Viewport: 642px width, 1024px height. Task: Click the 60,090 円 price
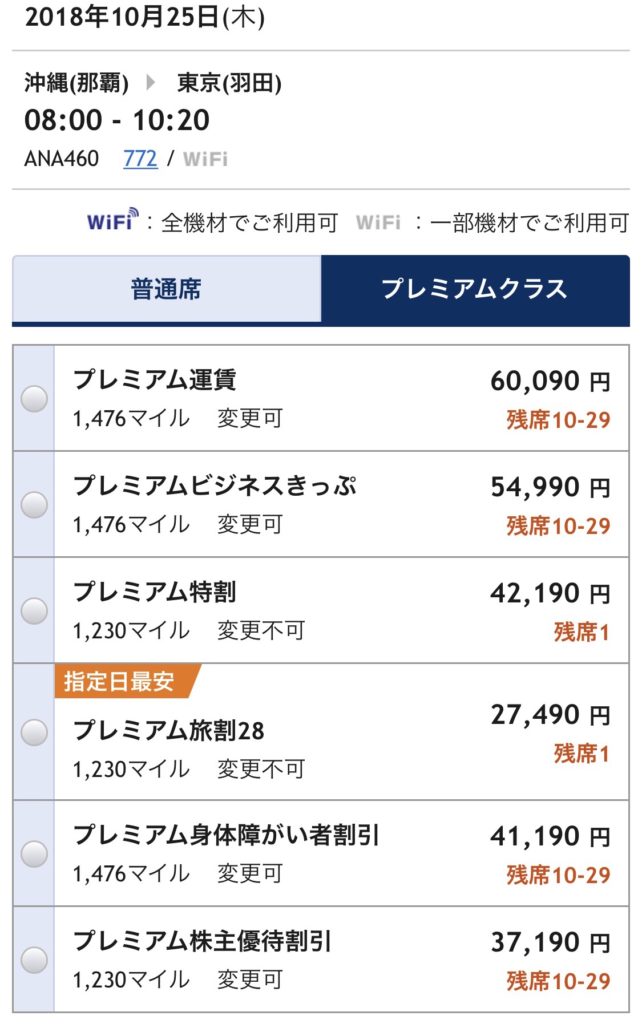coord(550,381)
